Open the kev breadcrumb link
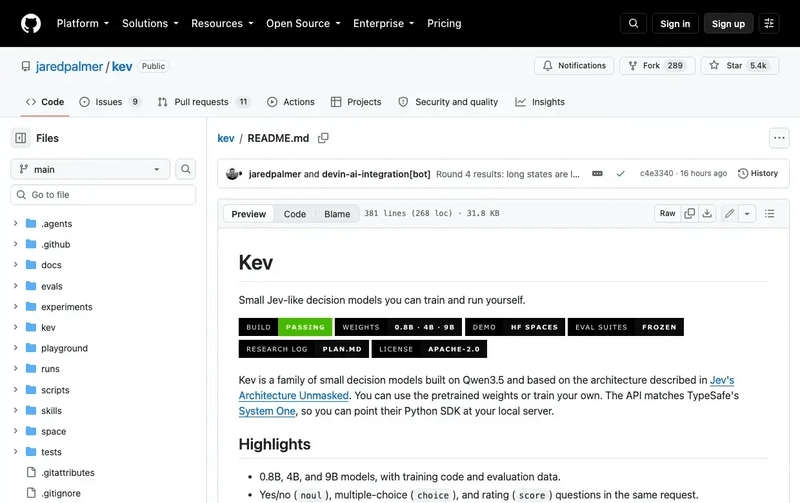The height and width of the screenshot is (503, 800). (x=226, y=138)
